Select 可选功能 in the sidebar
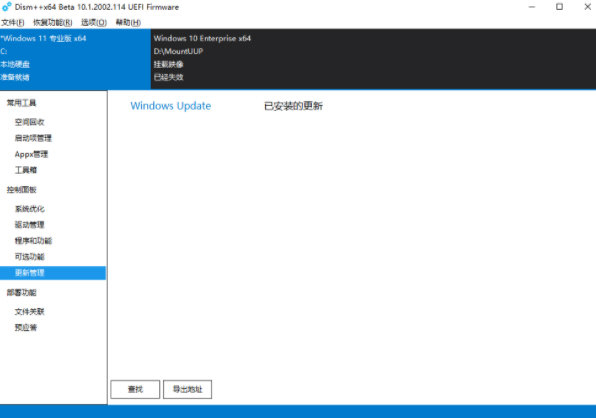This screenshot has height=418, width=596. pyautogui.click(x=30, y=256)
